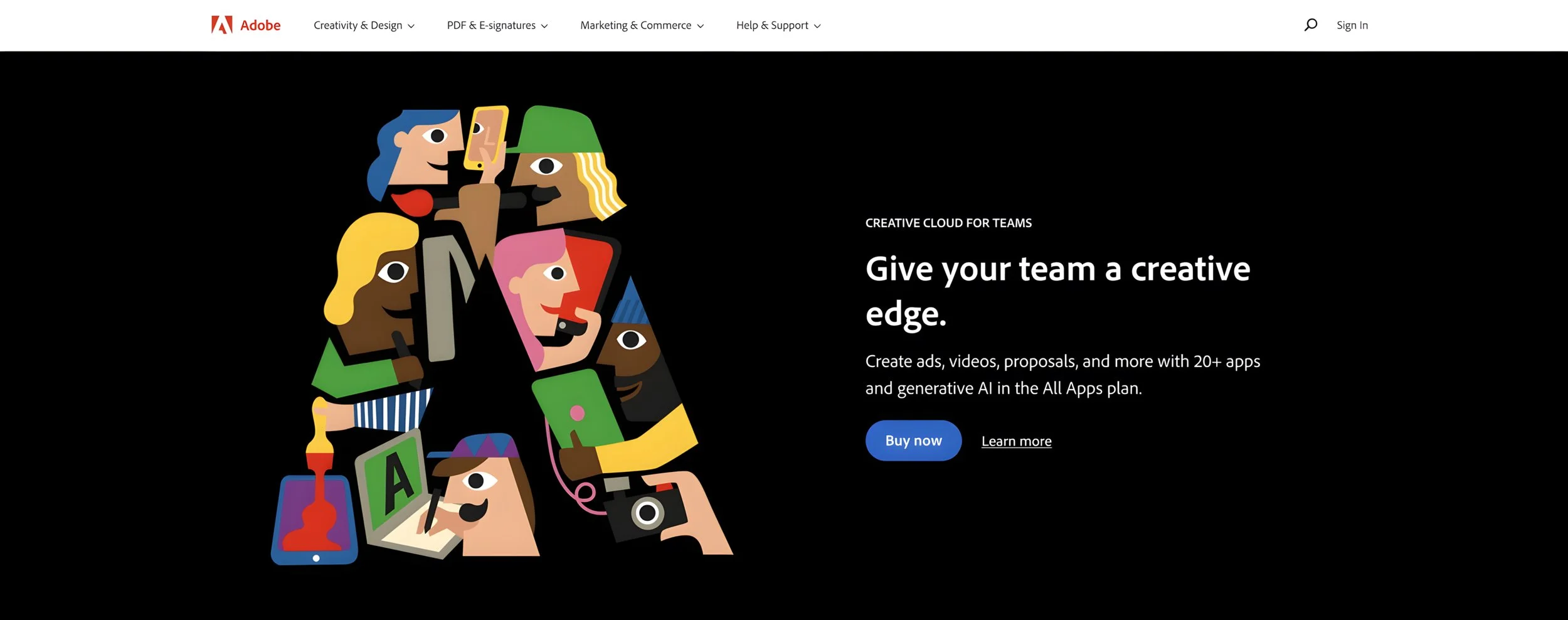Click the Sign In link
This screenshot has width=1568, height=620.
pyautogui.click(x=1352, y=25)
